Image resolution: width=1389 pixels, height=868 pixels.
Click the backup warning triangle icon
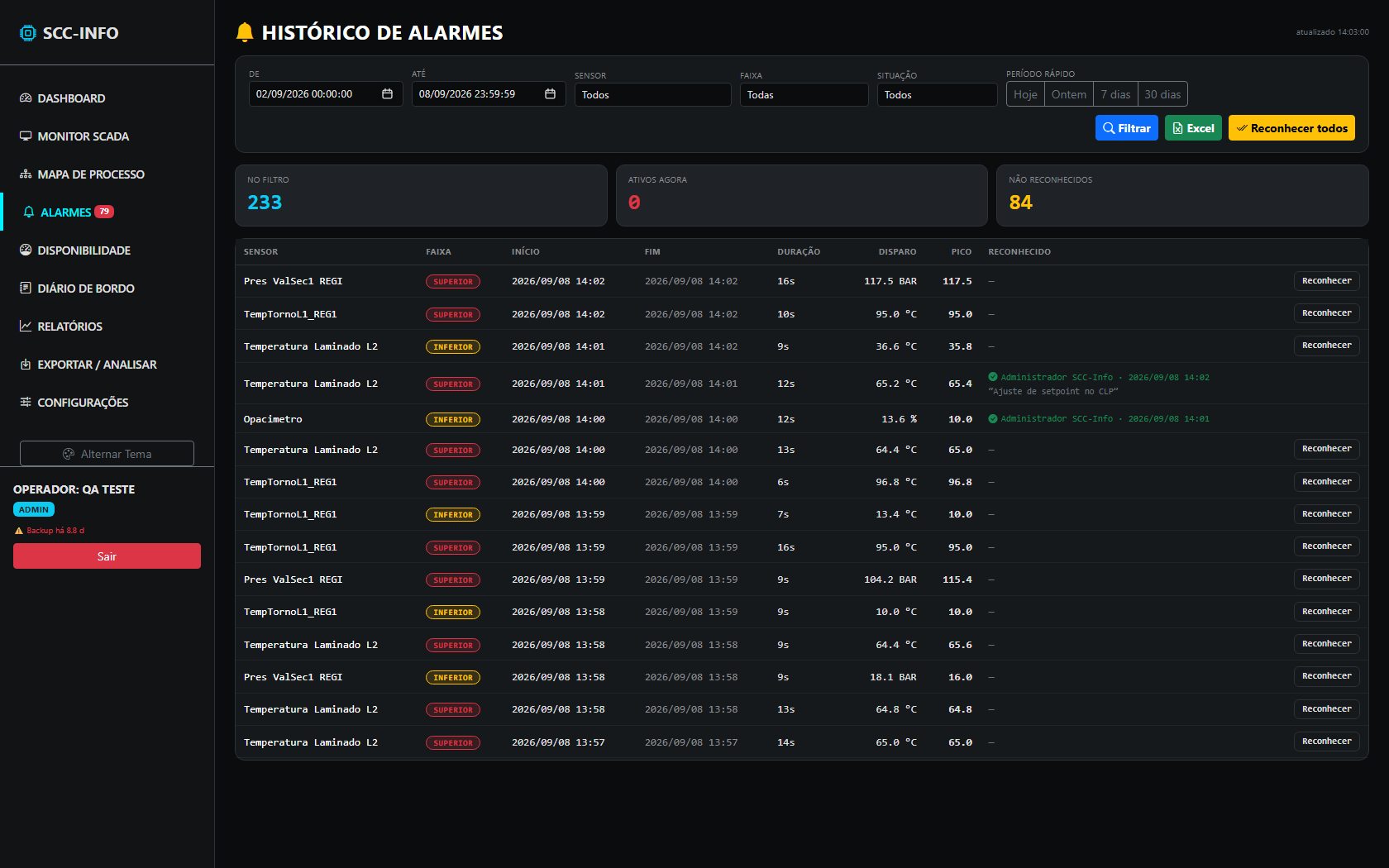19,531
